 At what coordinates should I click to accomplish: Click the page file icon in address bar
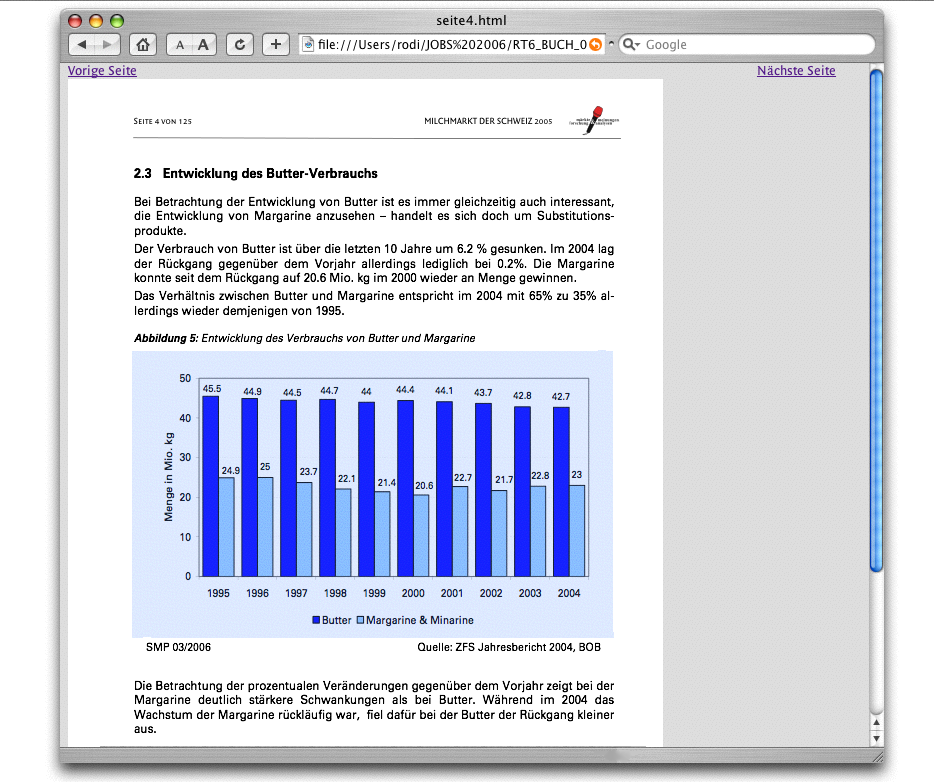click(x=309, y=44)
